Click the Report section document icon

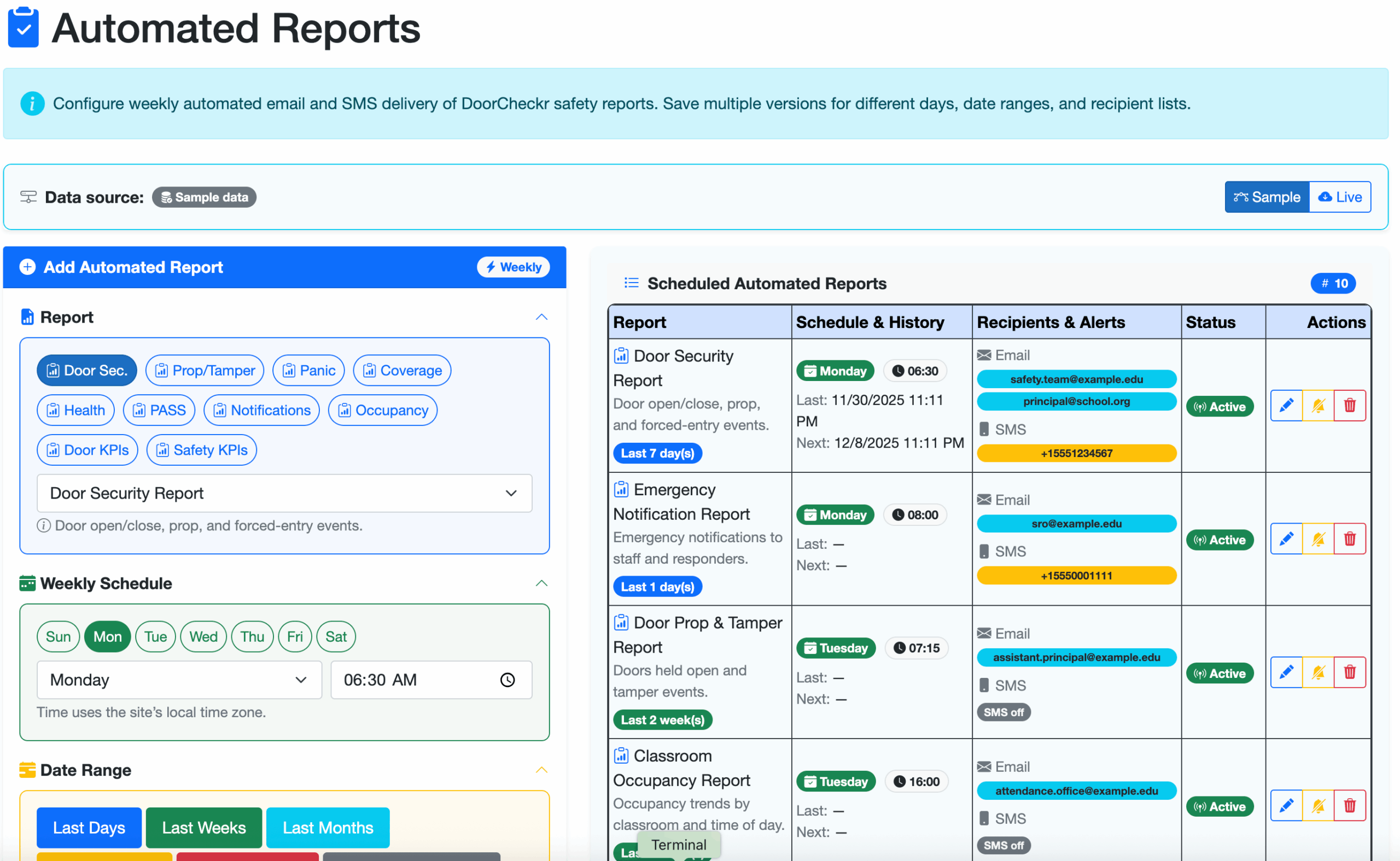point(27,317)
